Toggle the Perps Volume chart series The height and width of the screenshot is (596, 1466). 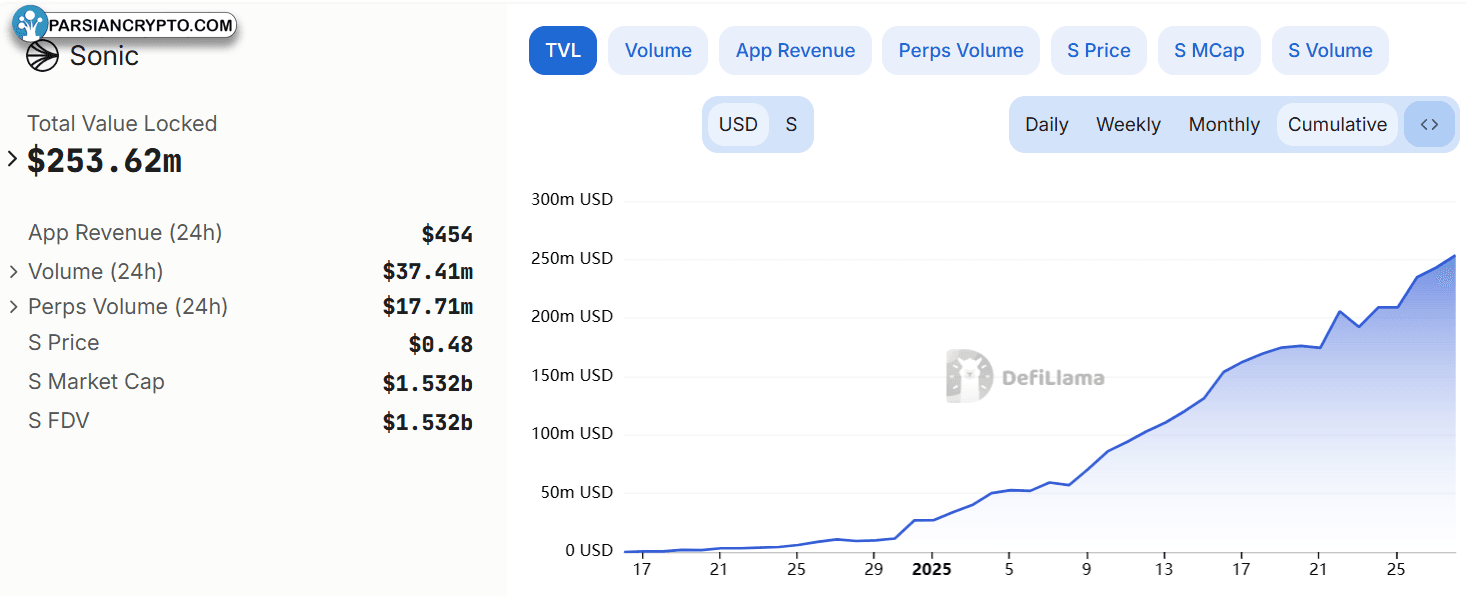[961, 51]
